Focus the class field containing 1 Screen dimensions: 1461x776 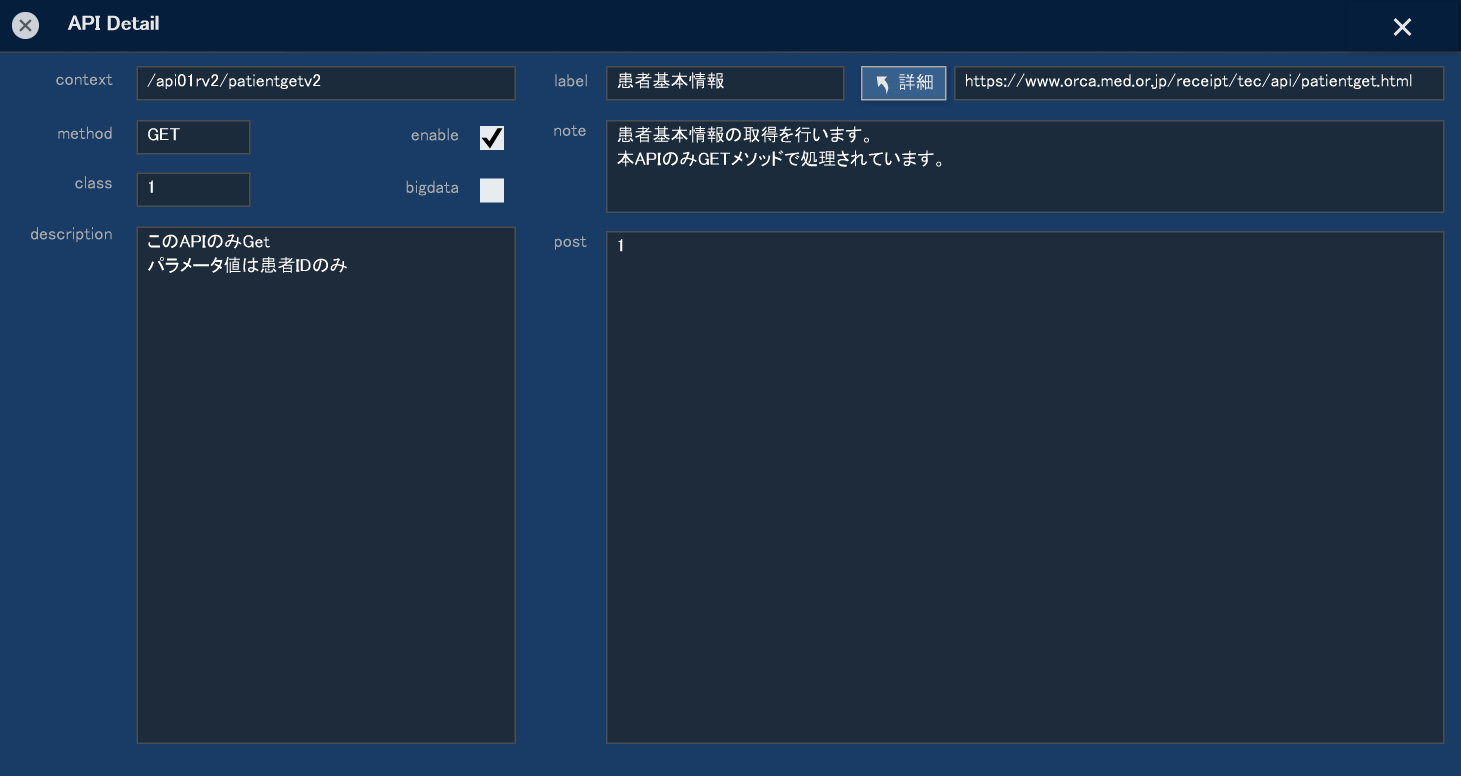click(193, 189)
